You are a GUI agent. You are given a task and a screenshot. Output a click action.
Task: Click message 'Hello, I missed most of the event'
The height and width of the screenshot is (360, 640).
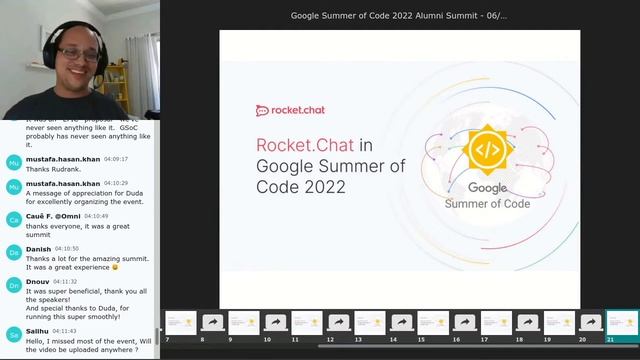coord(89,345)
